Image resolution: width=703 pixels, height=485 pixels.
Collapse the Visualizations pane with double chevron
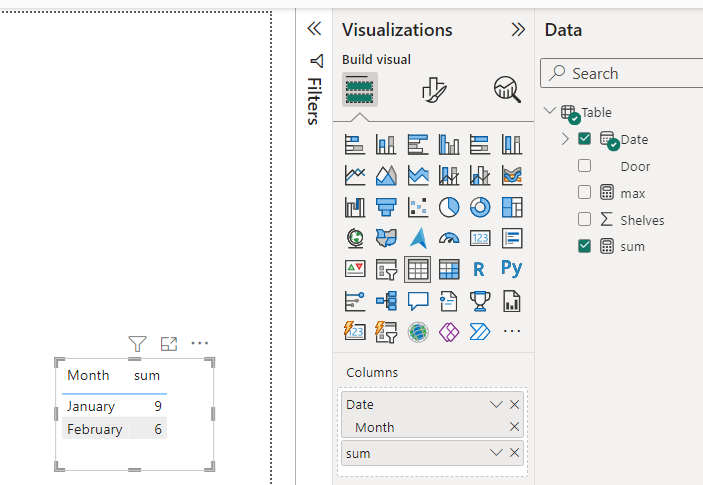[518, 30]
